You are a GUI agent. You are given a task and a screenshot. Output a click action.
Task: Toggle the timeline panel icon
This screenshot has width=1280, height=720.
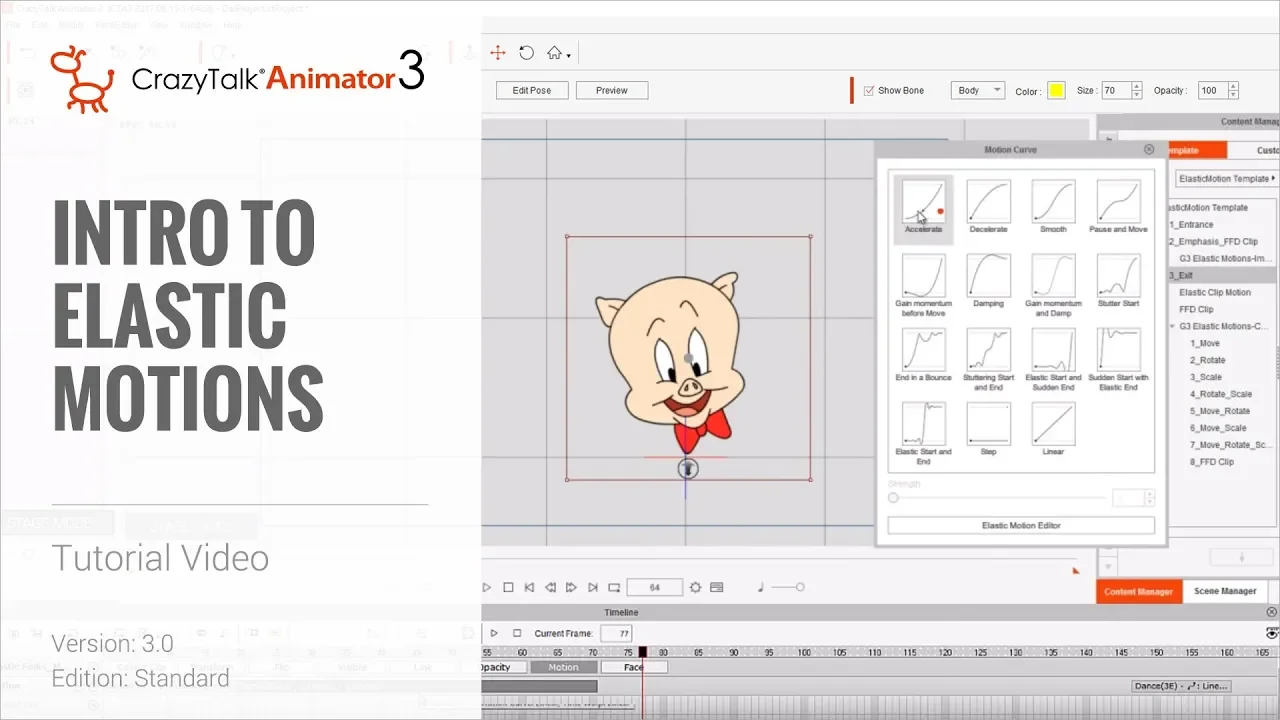[x=717, y=588]
